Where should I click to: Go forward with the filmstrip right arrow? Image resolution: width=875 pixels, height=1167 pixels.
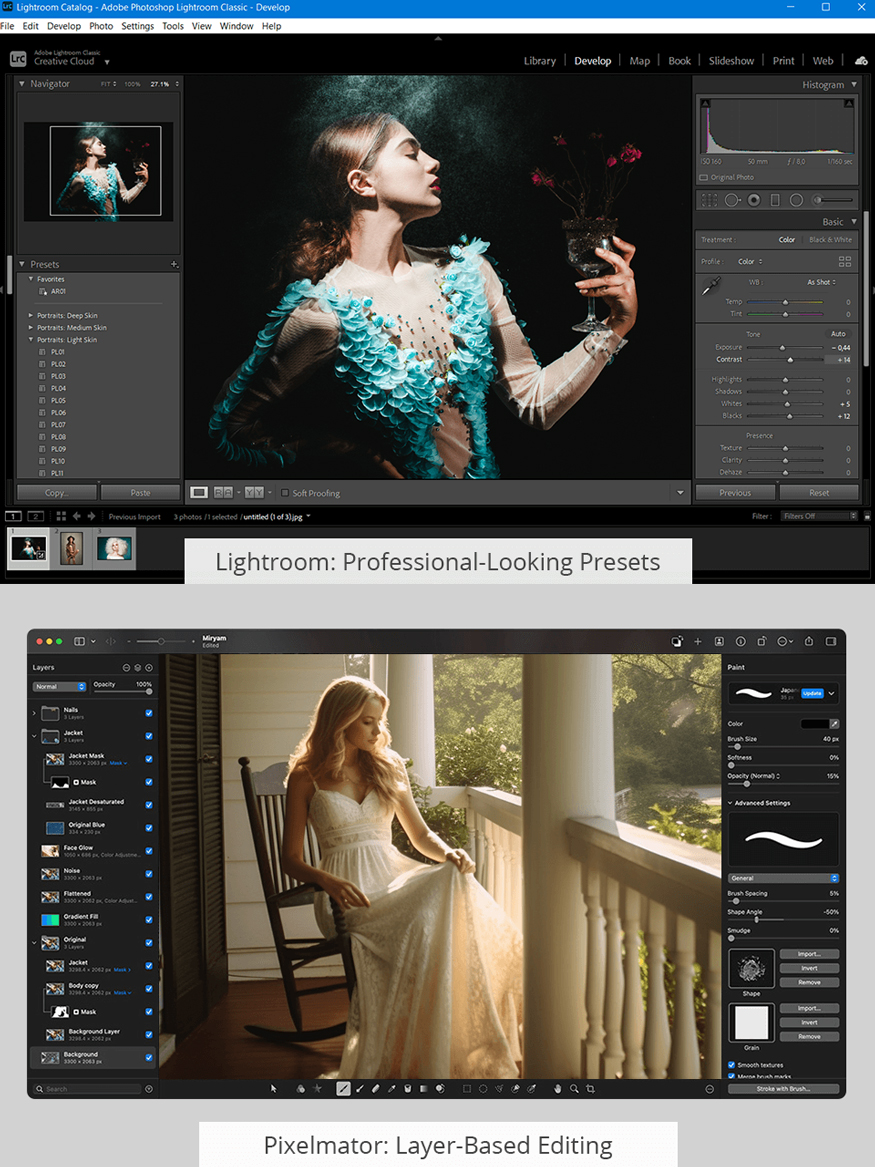(x=92, y=516)
